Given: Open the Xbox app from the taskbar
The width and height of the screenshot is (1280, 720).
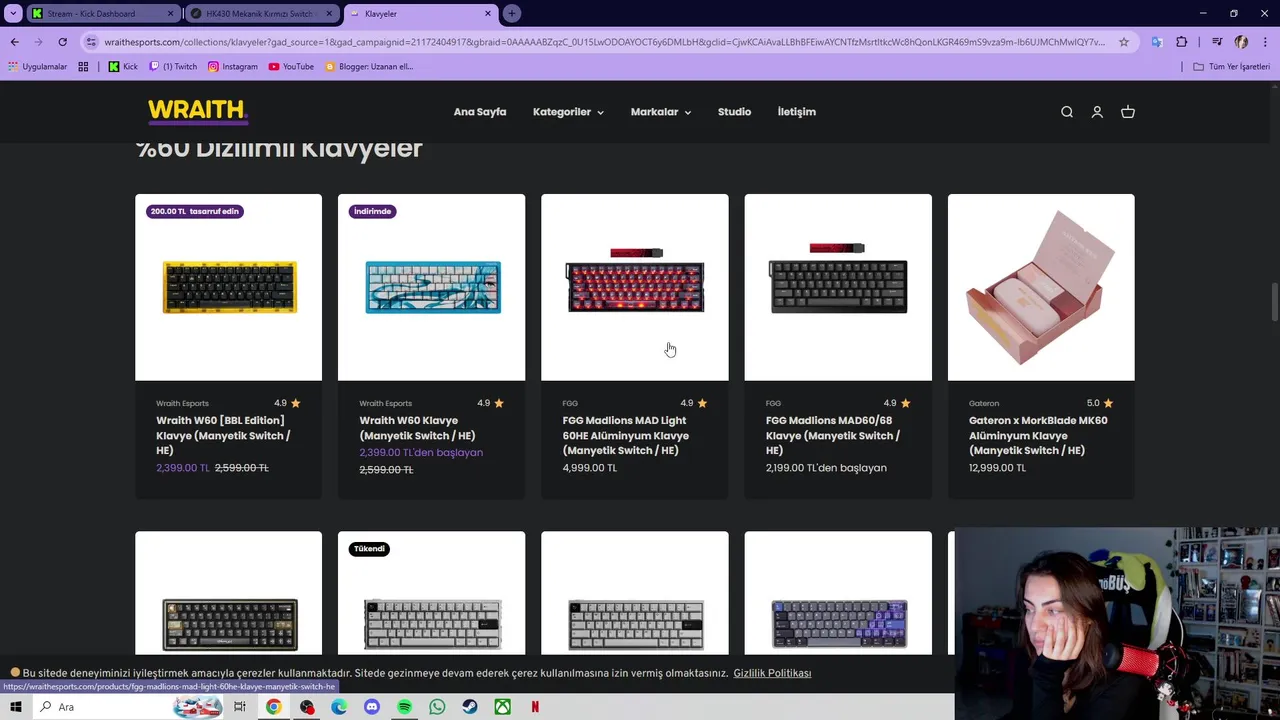Looking at the screenshot, I should coord(502,707).
